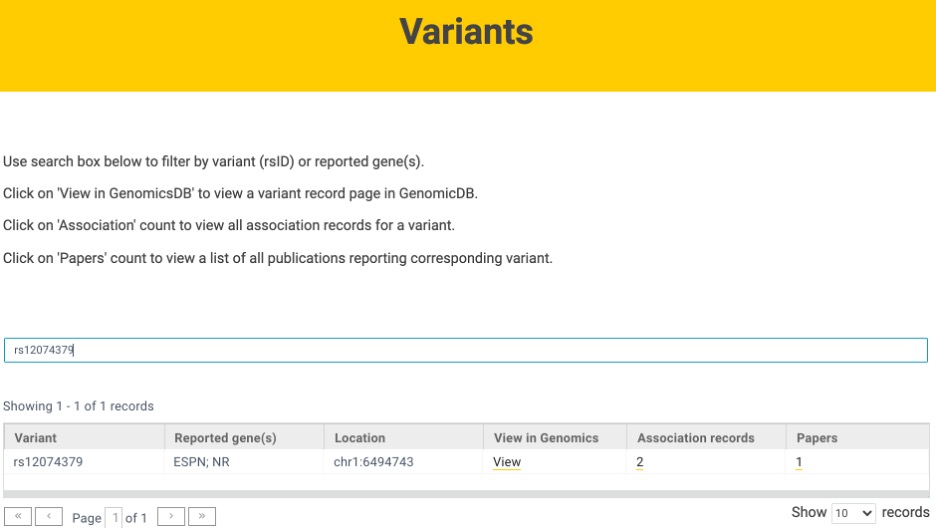Open View link for rs12074379 in GenomicsDB
The width and height of the screenshot is (936, 532).
tap(507, 462)
